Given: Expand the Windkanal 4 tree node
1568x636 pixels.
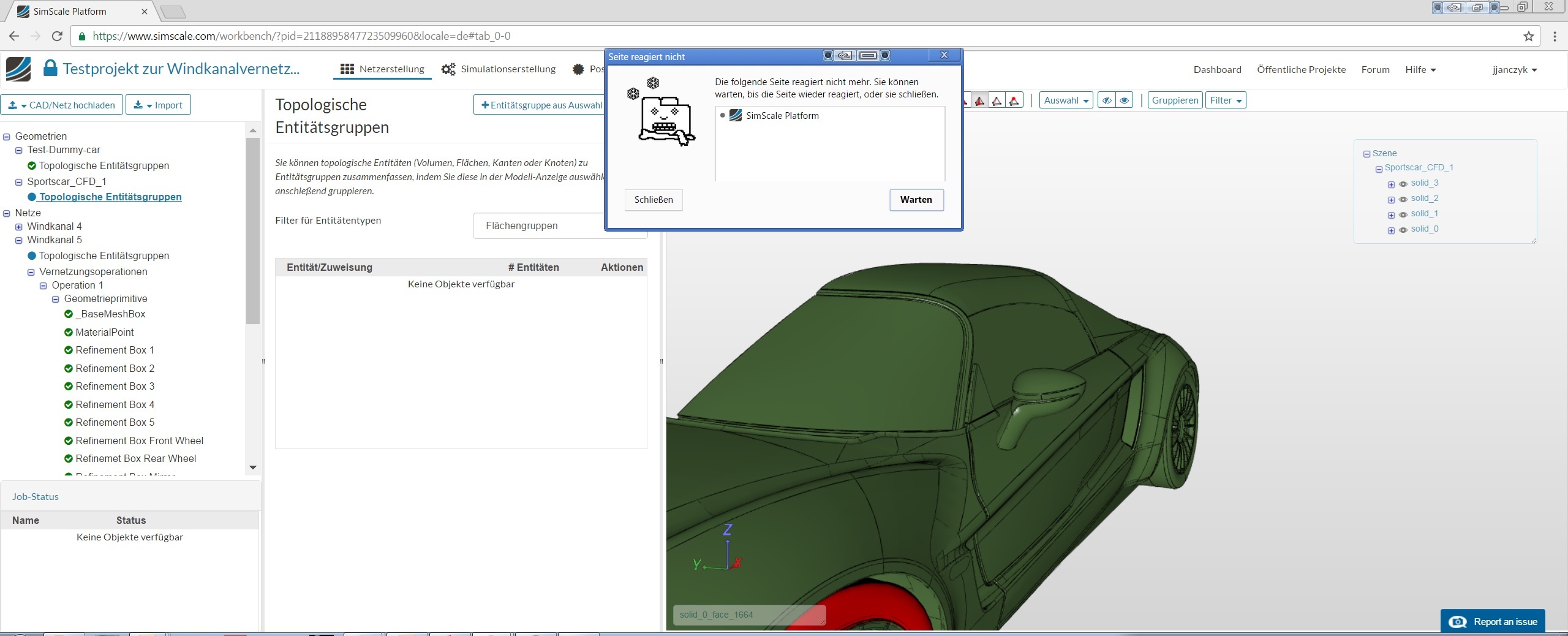Looking at the screenshot, I should [19, 227].
